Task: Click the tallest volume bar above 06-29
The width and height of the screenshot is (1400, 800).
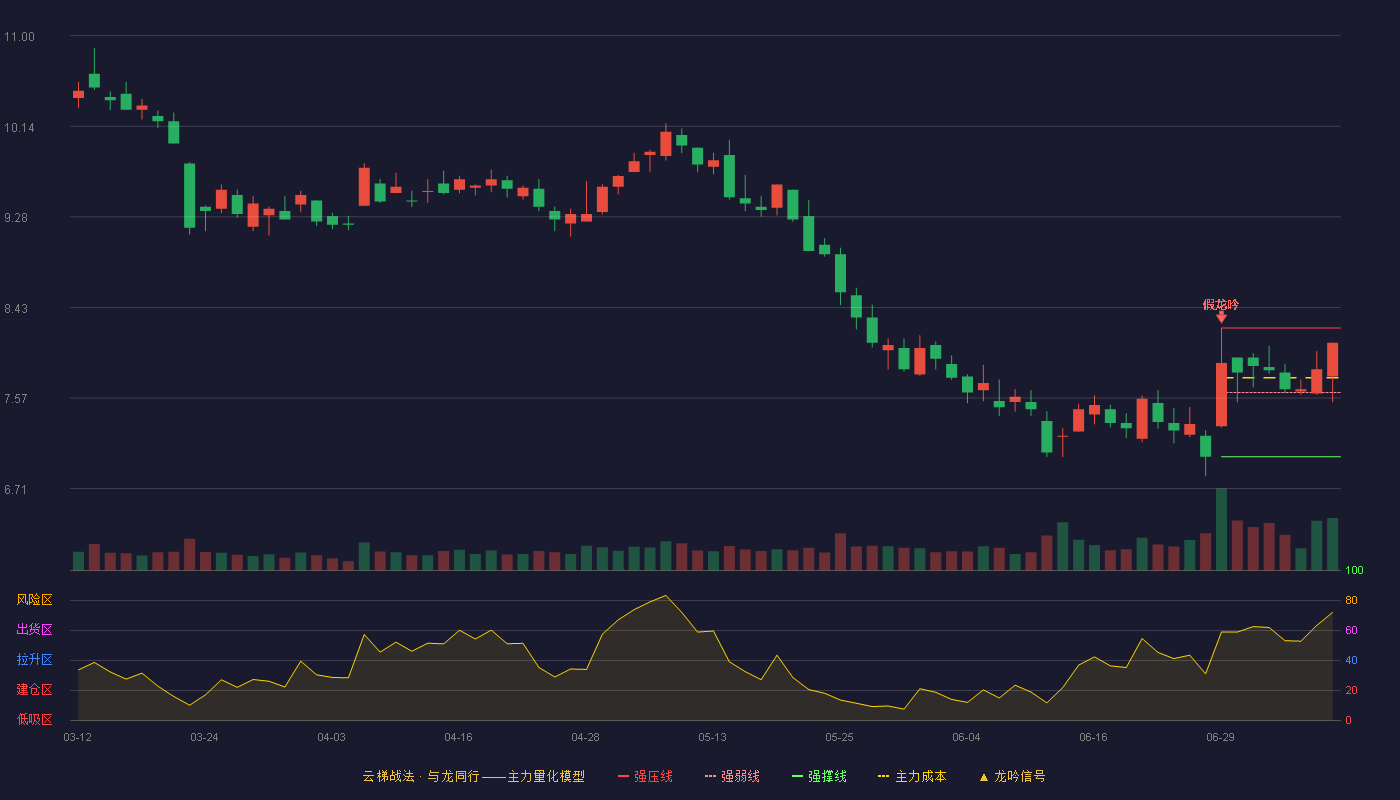Action: (1221, 530)
